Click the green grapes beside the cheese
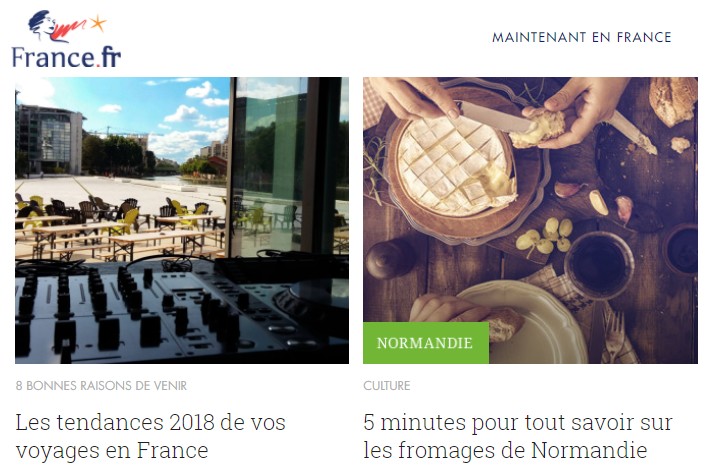This screenshot has height=467, width=708. coord(545,236)
